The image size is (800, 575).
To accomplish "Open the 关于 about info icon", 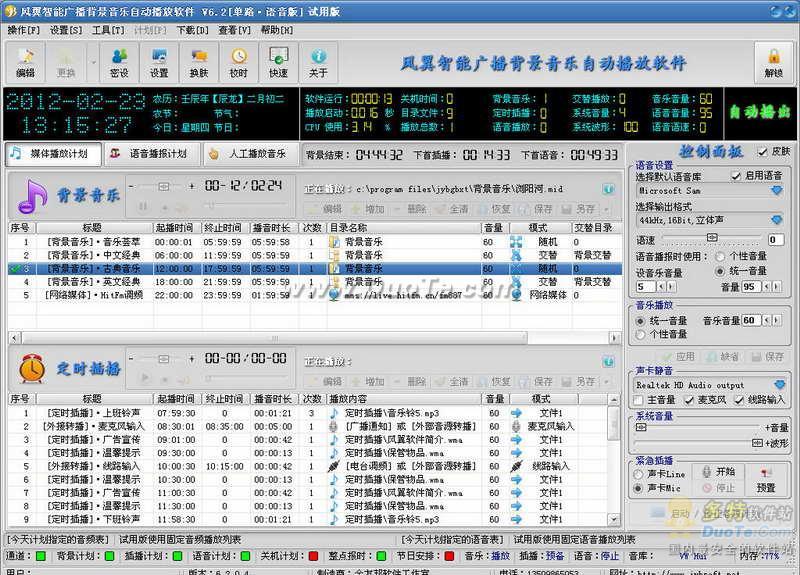I will [318, 63].
